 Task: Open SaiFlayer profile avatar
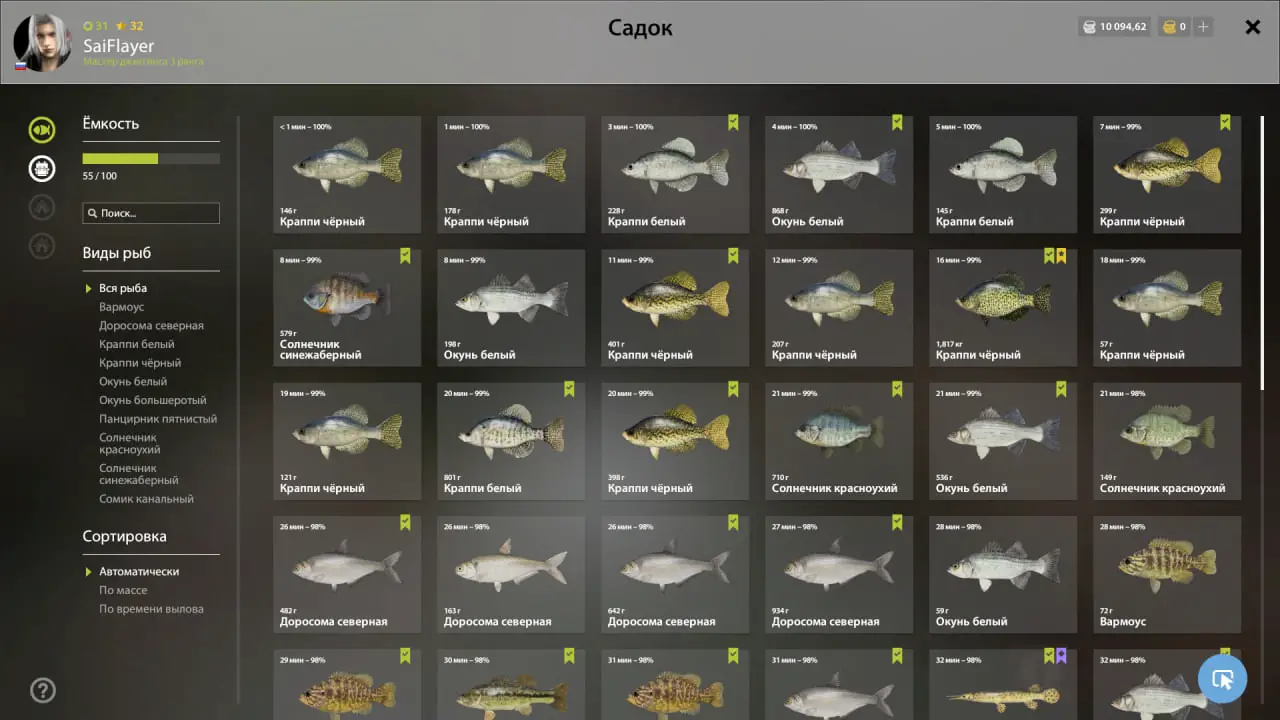(42, 42)
